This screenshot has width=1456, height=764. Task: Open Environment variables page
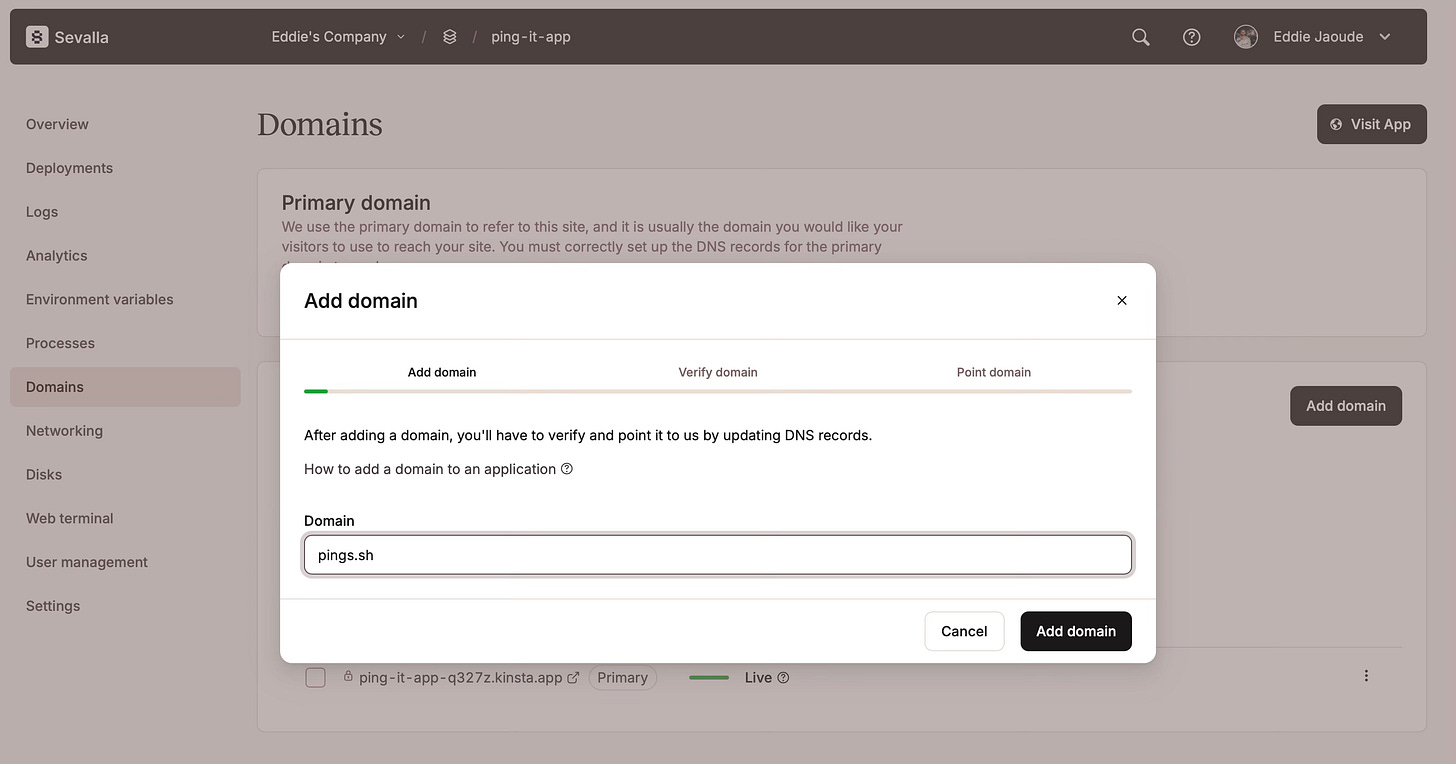point(99,299)
